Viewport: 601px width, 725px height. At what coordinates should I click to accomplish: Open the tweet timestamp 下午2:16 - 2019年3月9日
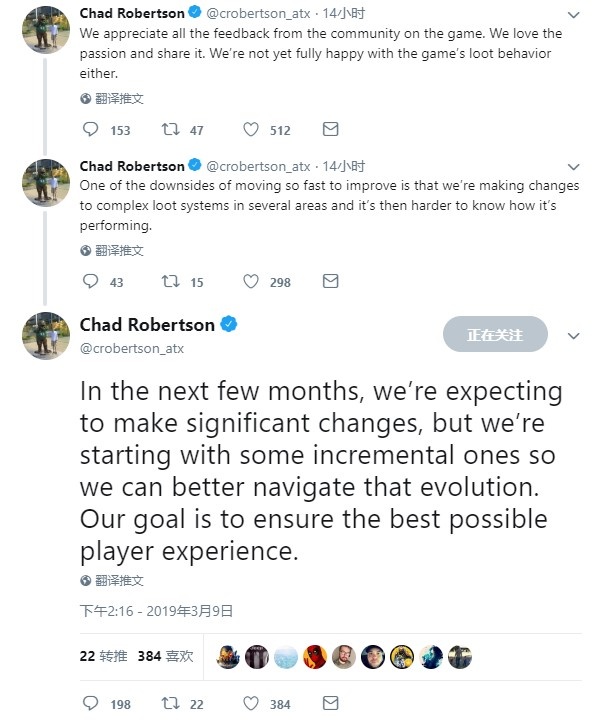(x=156, y=610)
